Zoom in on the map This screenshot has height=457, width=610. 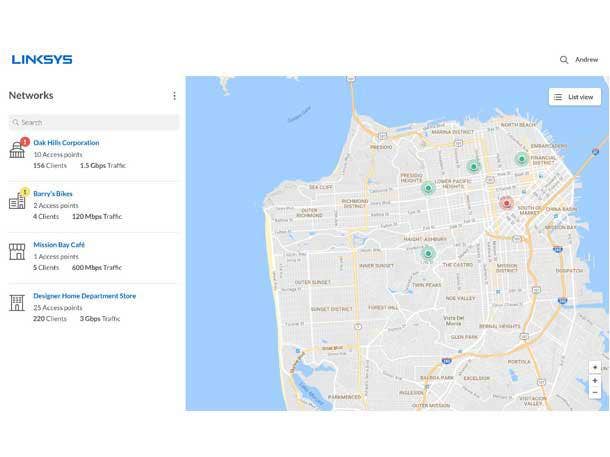click(x=595, y=380)
